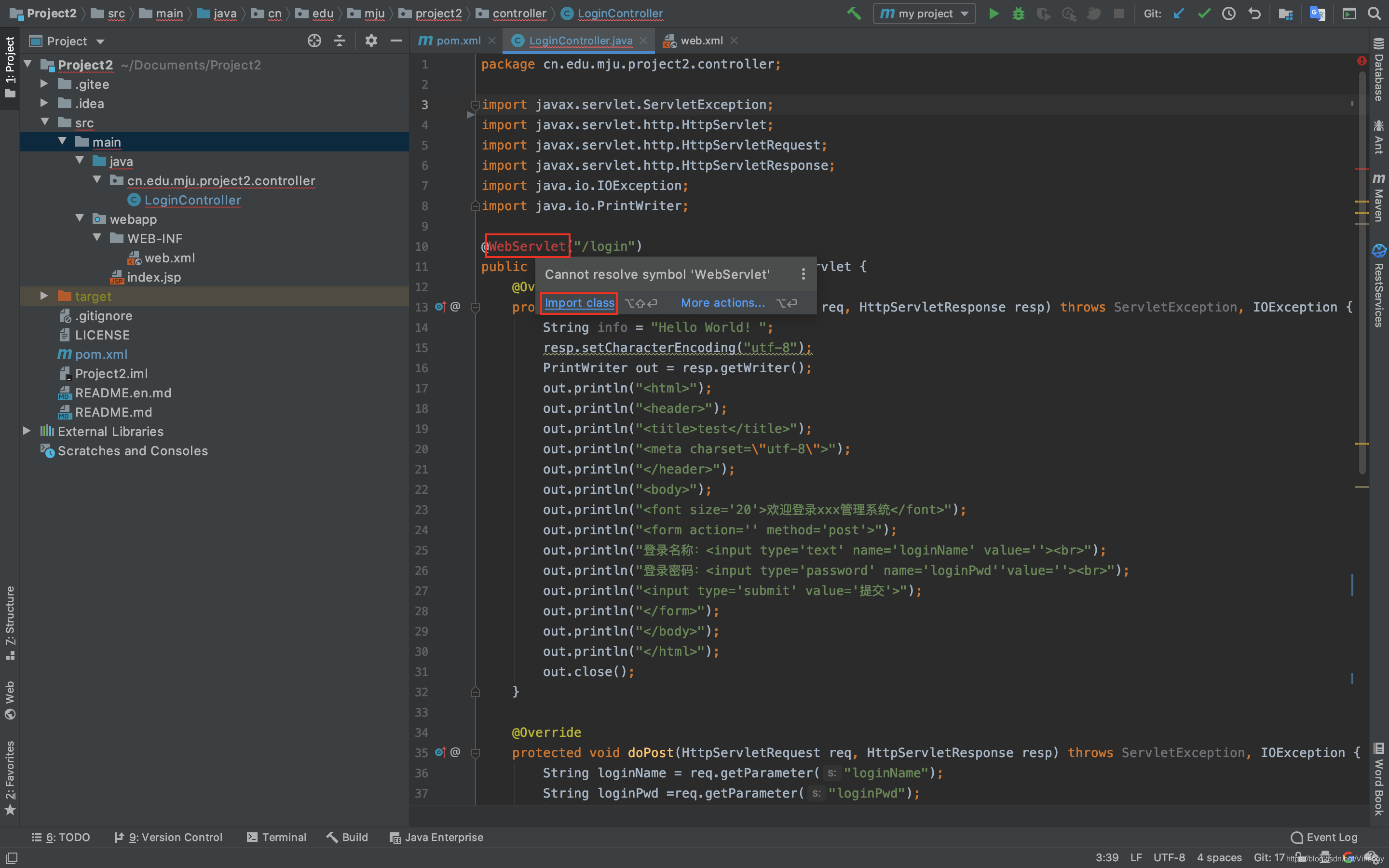Click the Run Anything console icon

(1349, 13)
